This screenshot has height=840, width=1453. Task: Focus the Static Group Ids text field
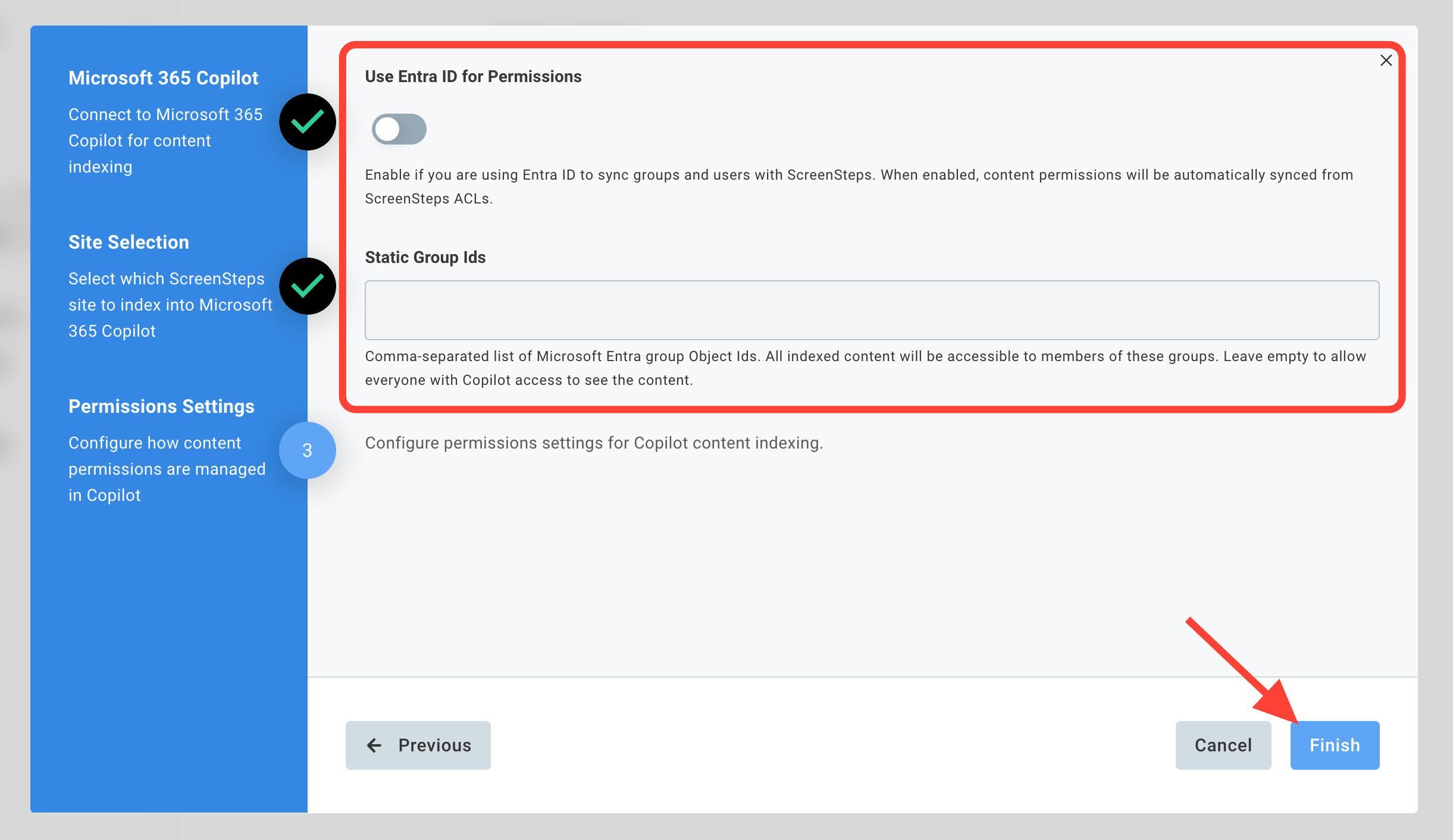point(872,310)
